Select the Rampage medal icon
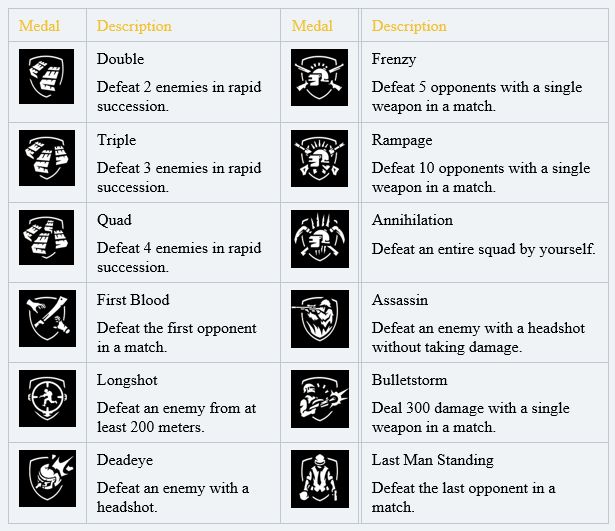This screenshot has width=615, height=531. pyautogui.click(x=320, y=158)
